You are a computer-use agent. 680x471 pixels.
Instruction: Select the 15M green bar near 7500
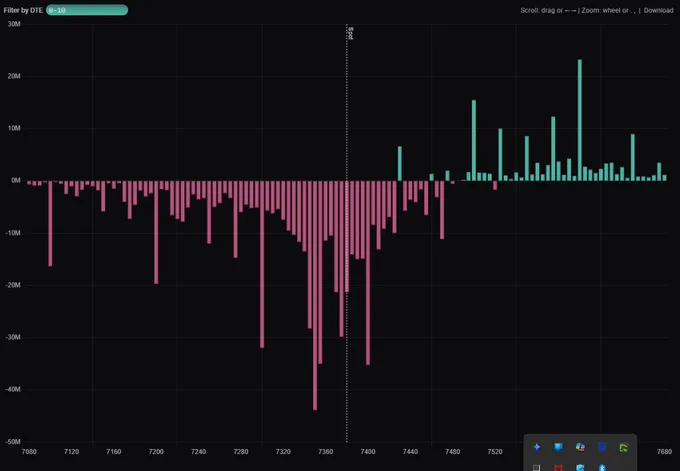point(474,141)
